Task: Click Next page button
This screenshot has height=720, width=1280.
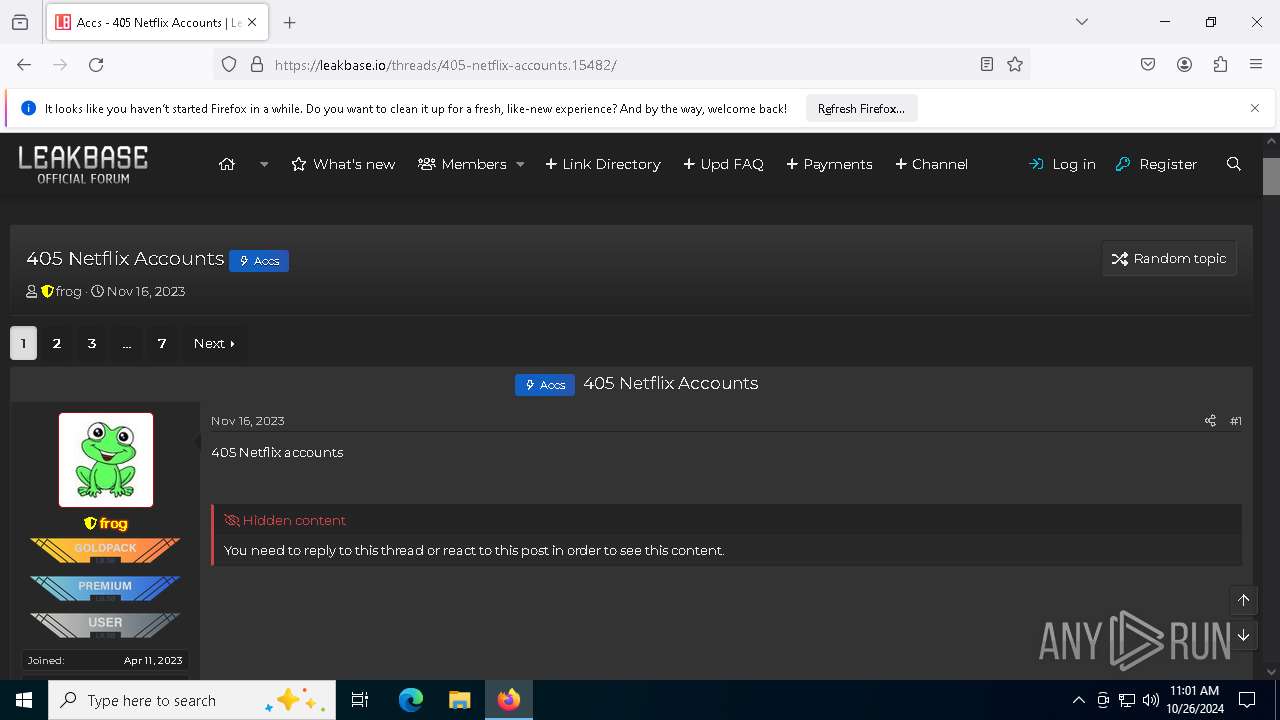Action: point(214,343)
